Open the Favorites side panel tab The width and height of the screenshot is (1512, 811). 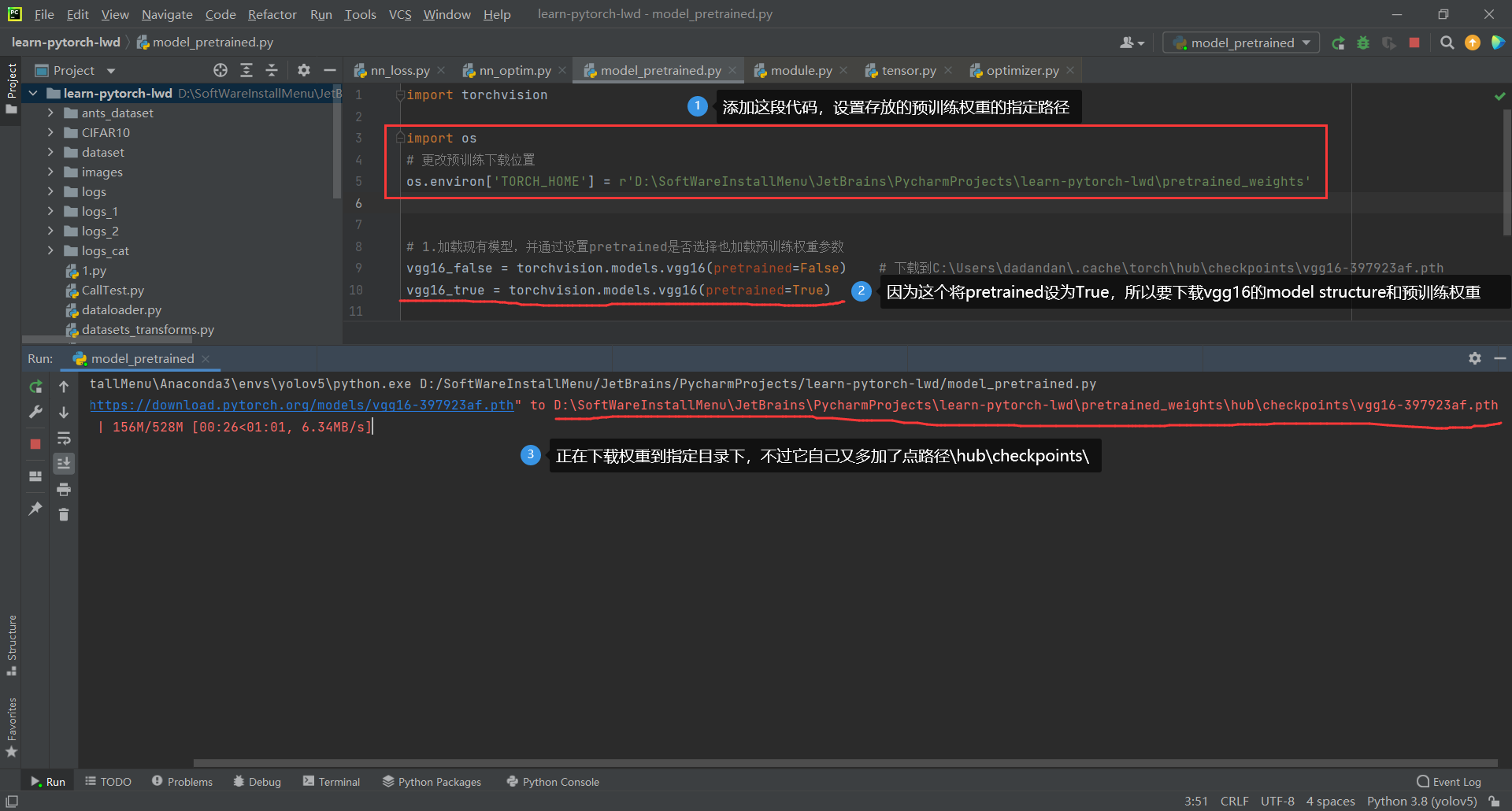[x=11, y=728]
